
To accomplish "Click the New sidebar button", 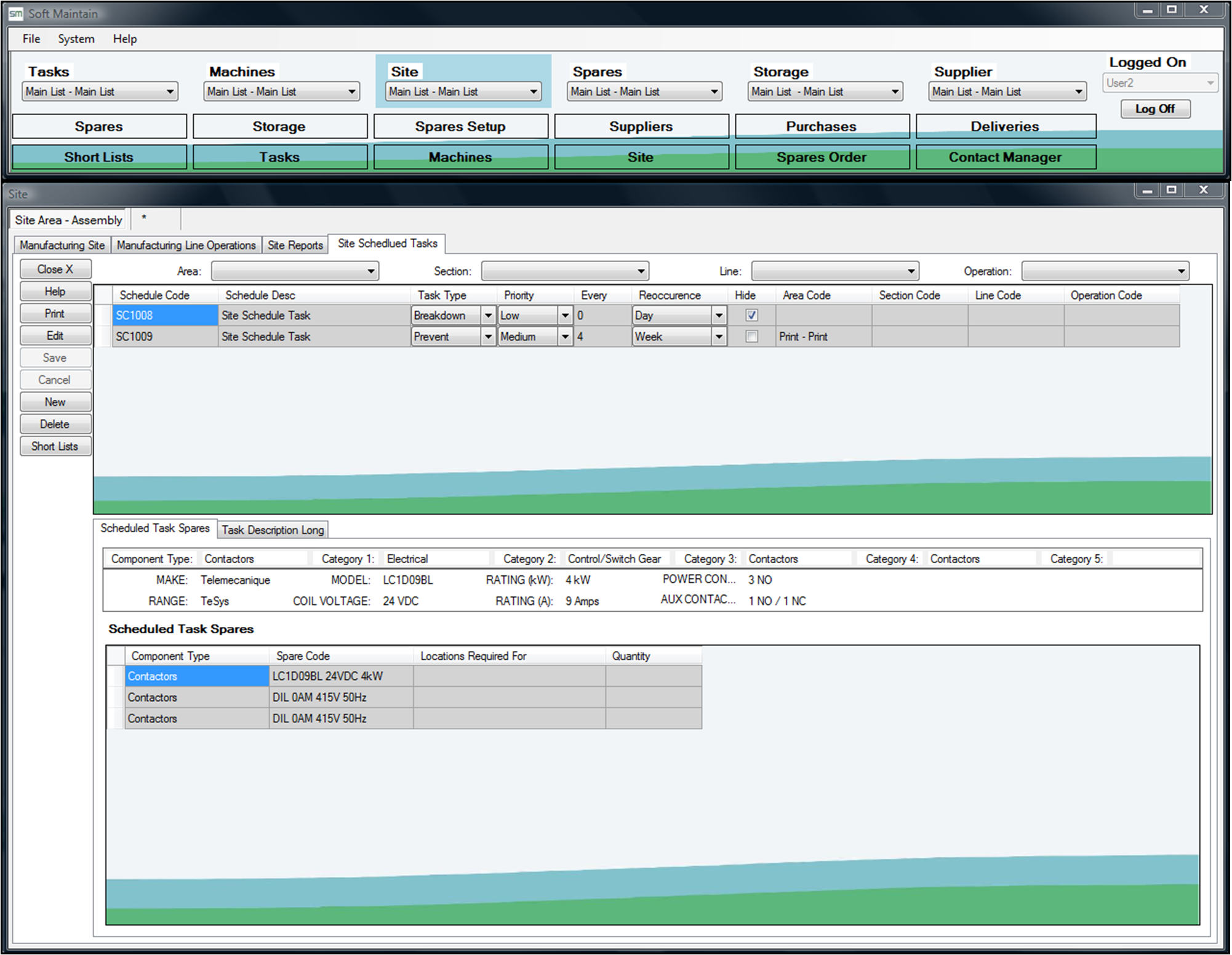I will [55, 402].
